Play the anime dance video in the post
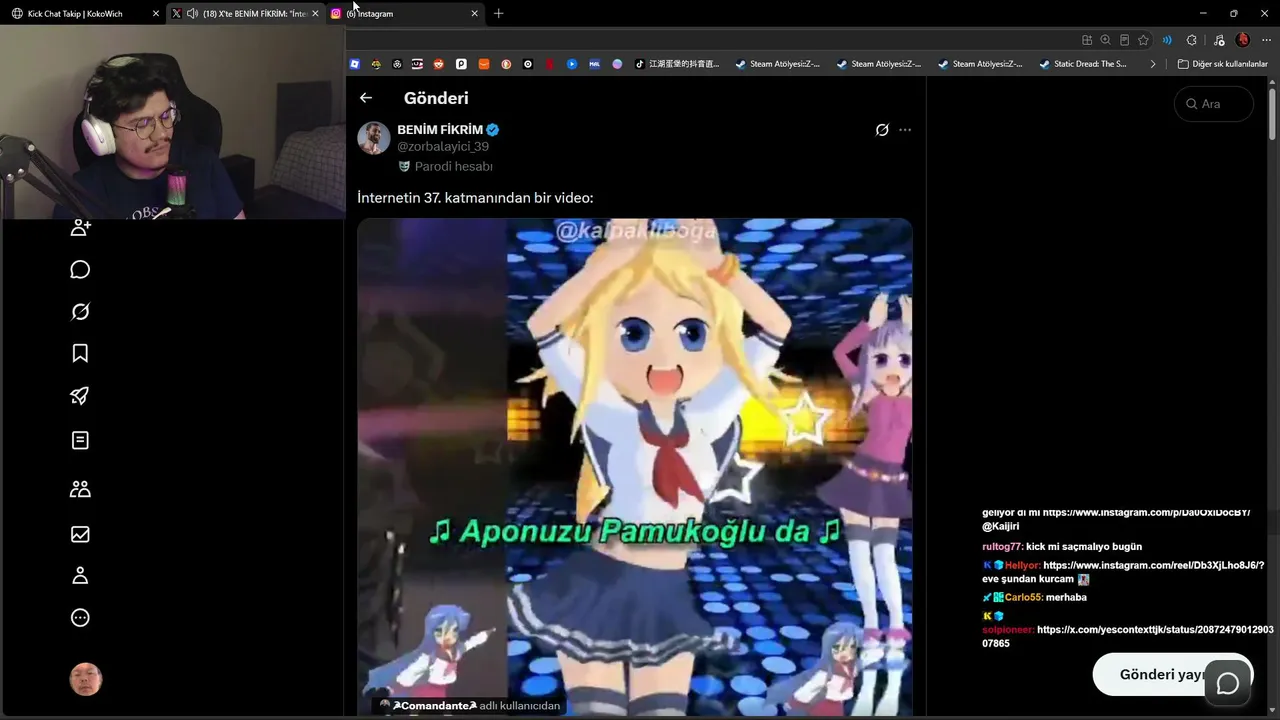Image resolution: width=1280 pixels, height=720 pixels. pos(635,467)
